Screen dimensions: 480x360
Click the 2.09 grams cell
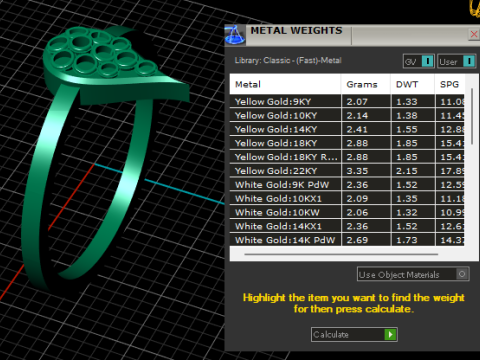click(366, 198)
